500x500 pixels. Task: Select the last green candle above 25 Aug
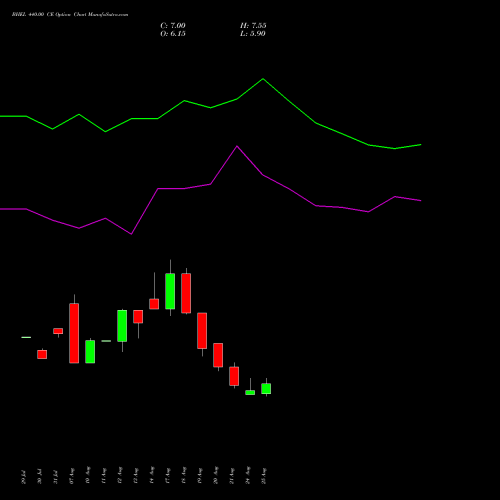266,389
